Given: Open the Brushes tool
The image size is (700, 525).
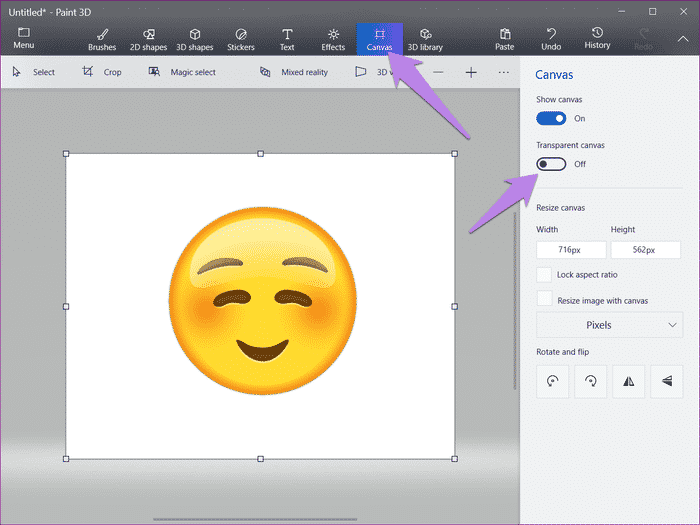Looking at the screenshot, I should 102,39.
